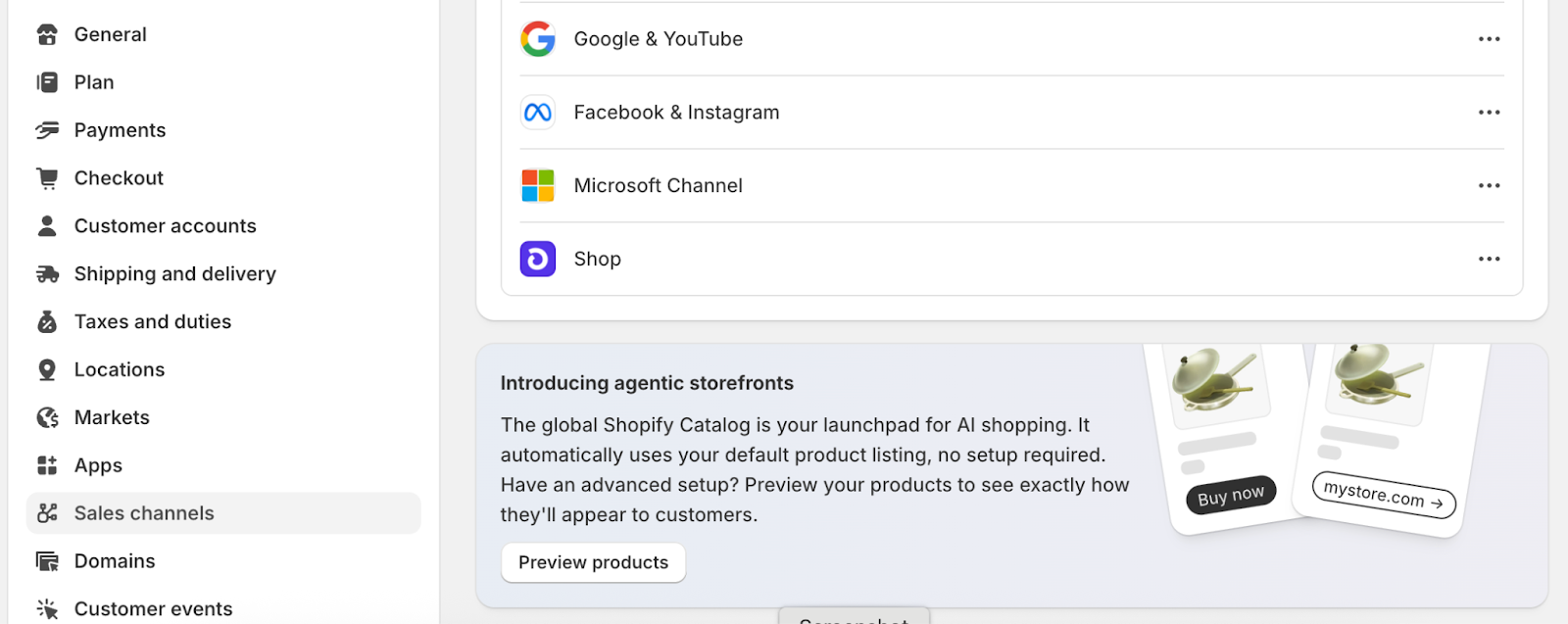Navigate to Checkout settings

(223, 178)
